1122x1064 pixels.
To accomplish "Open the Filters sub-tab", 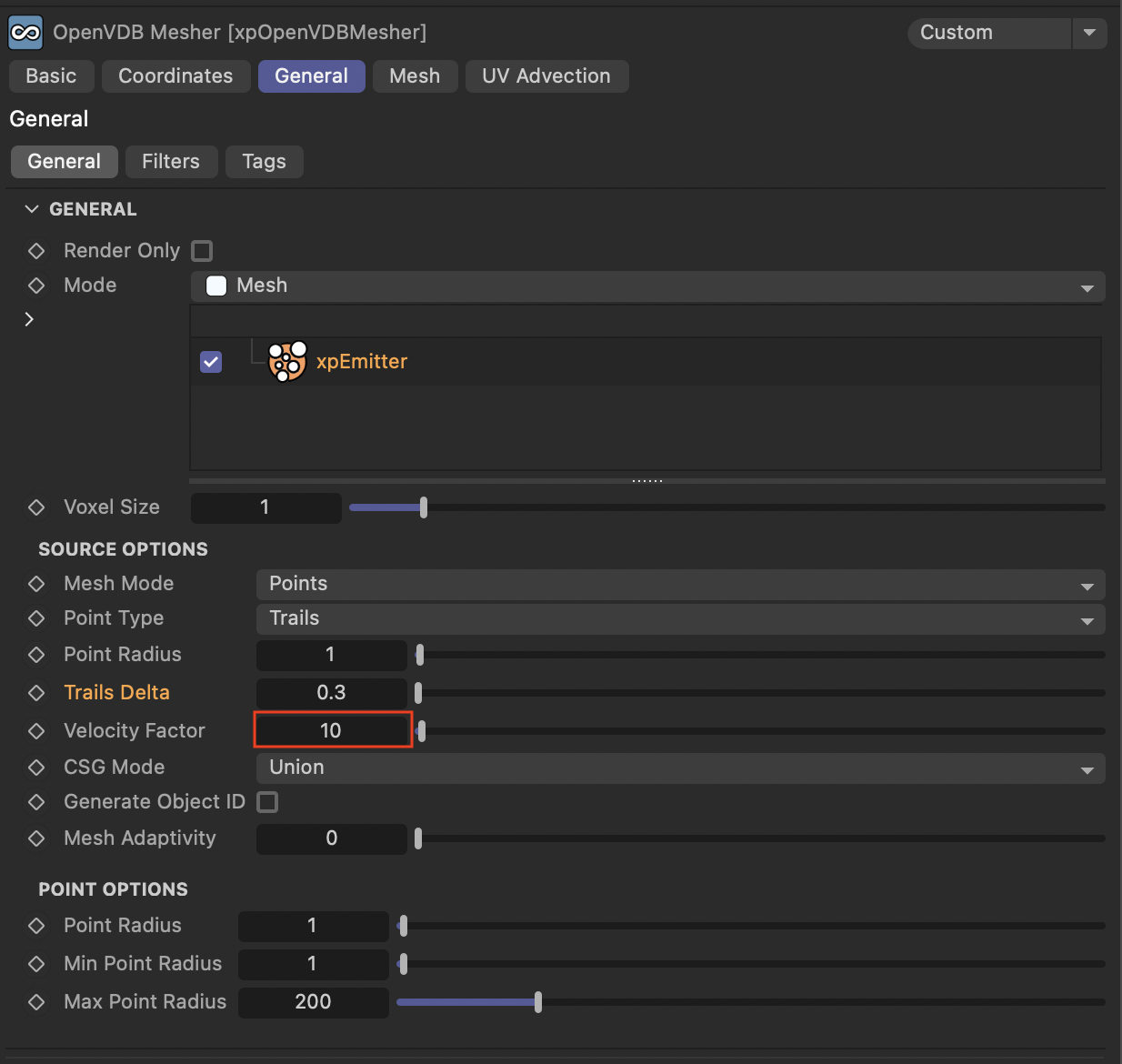I will (x=171, y=162).
